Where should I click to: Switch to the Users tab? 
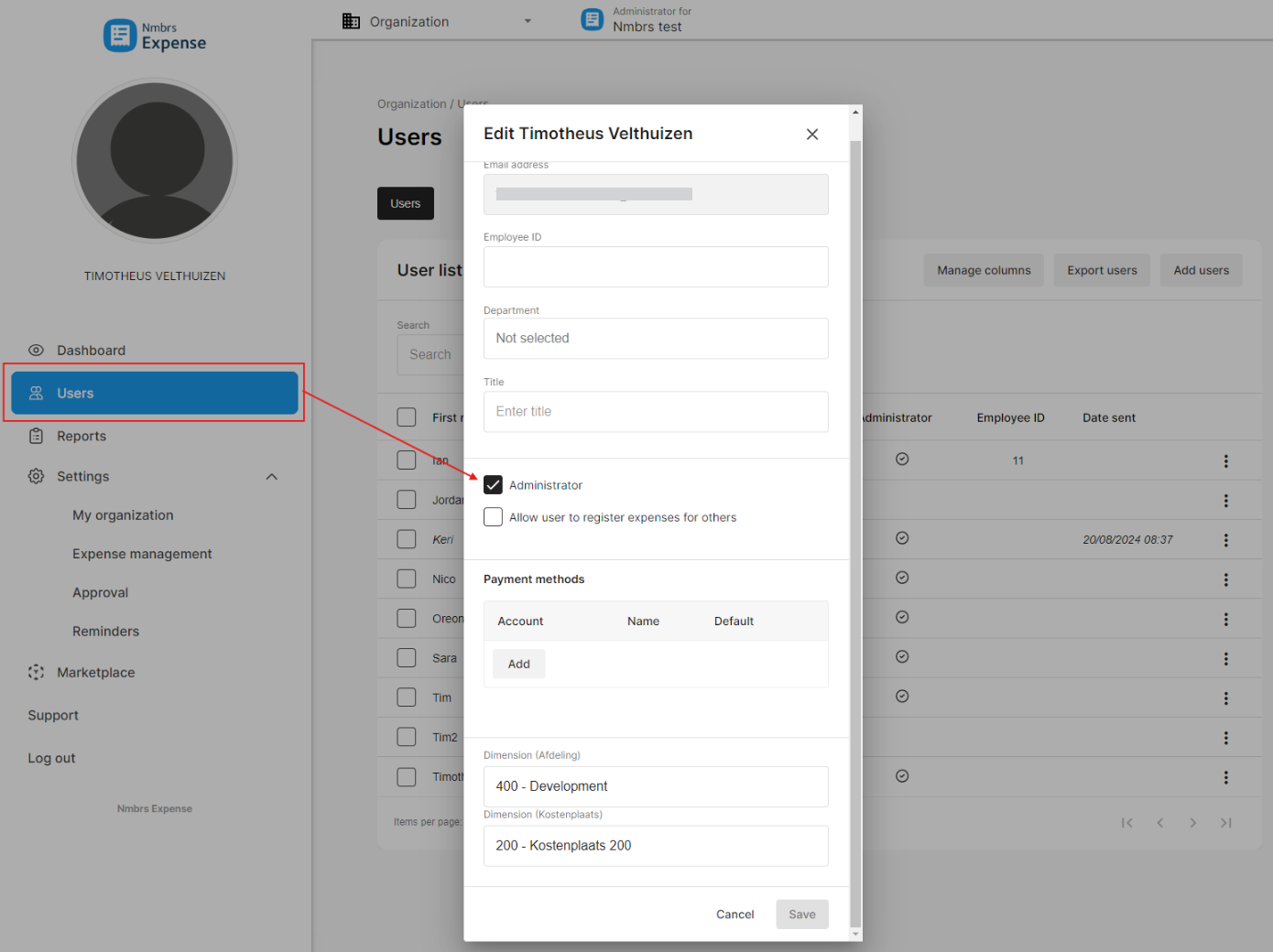click(x=406, y=203)
